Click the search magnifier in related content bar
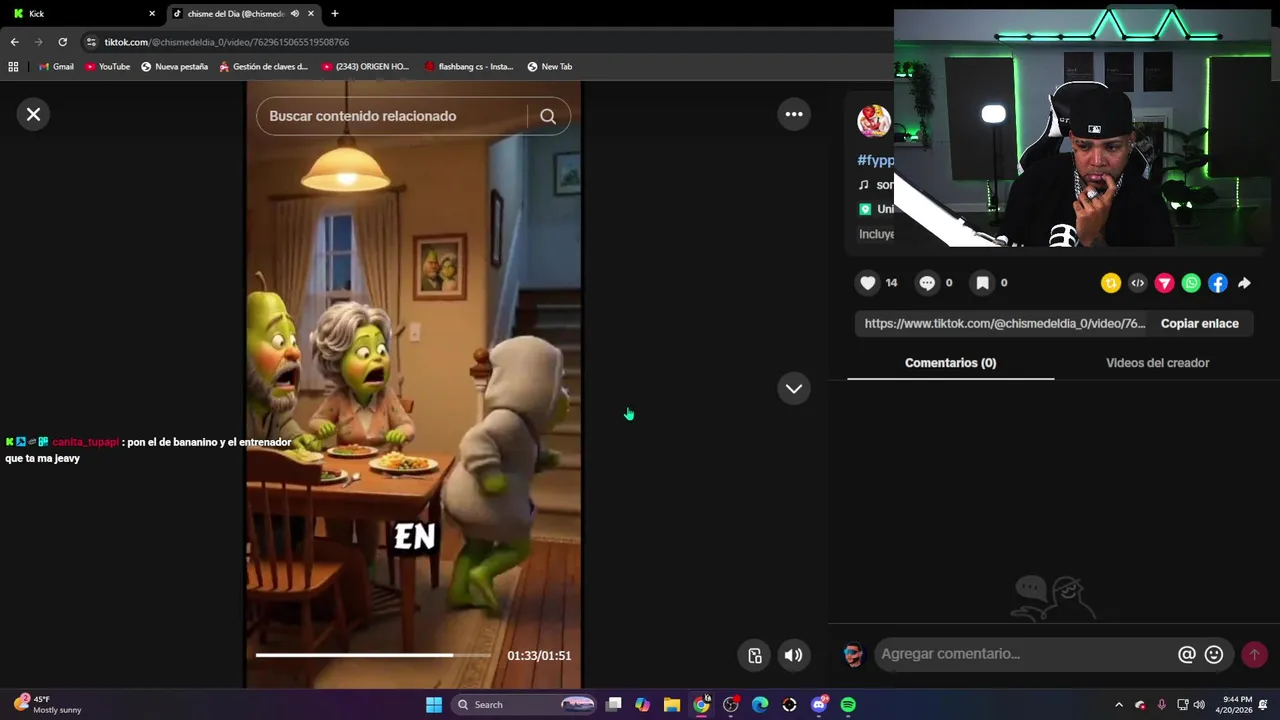 (548, 116)
